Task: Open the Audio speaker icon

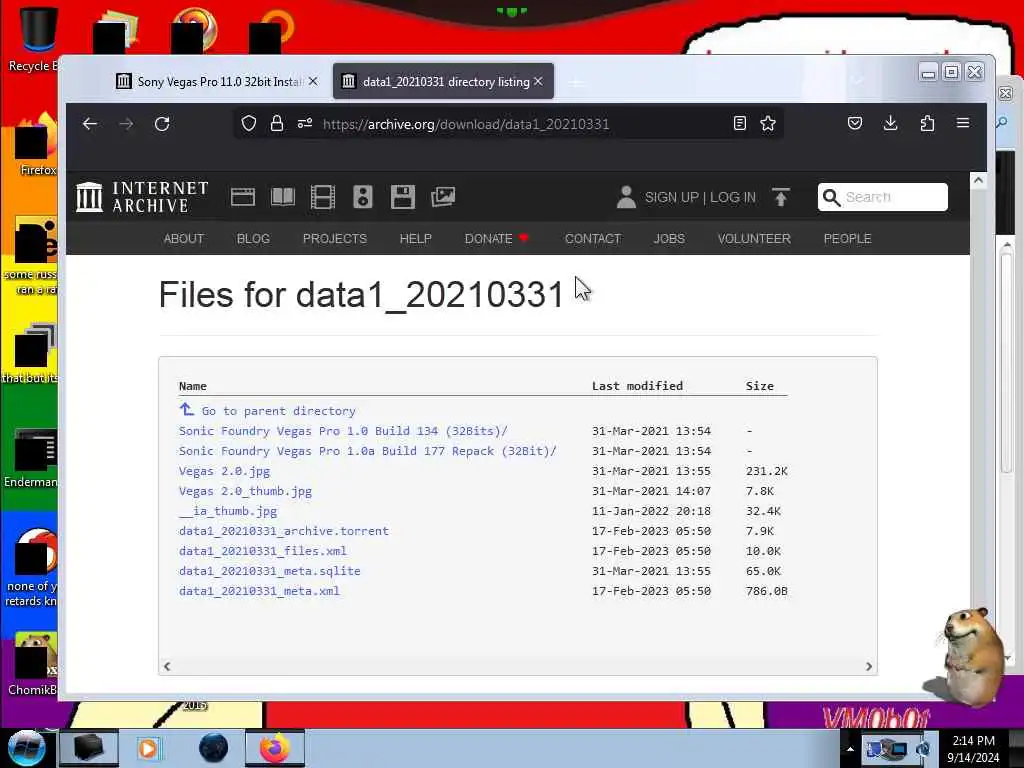Action: tap(362, 197)
